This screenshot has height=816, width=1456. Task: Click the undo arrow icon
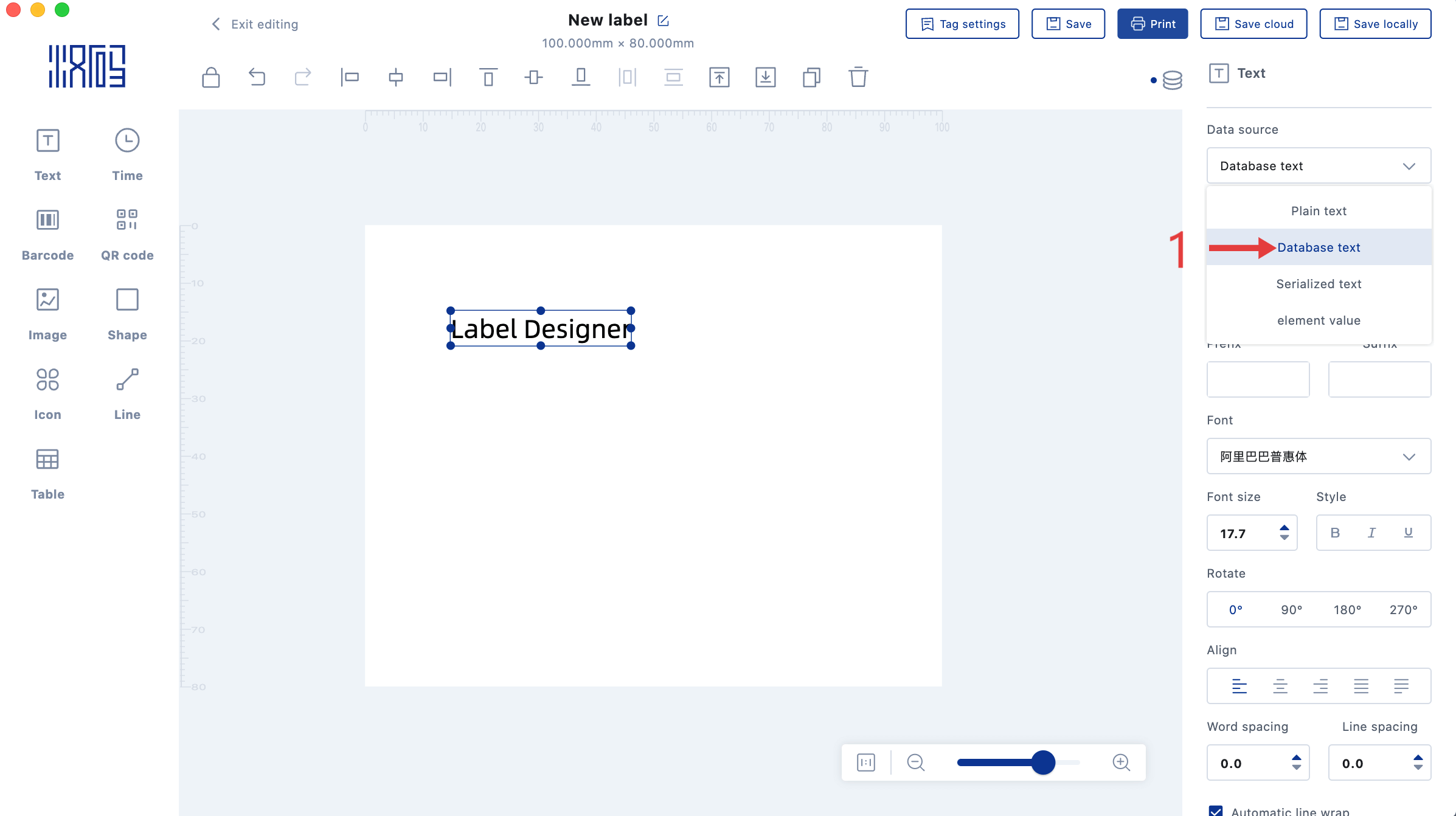coord(257,77)
